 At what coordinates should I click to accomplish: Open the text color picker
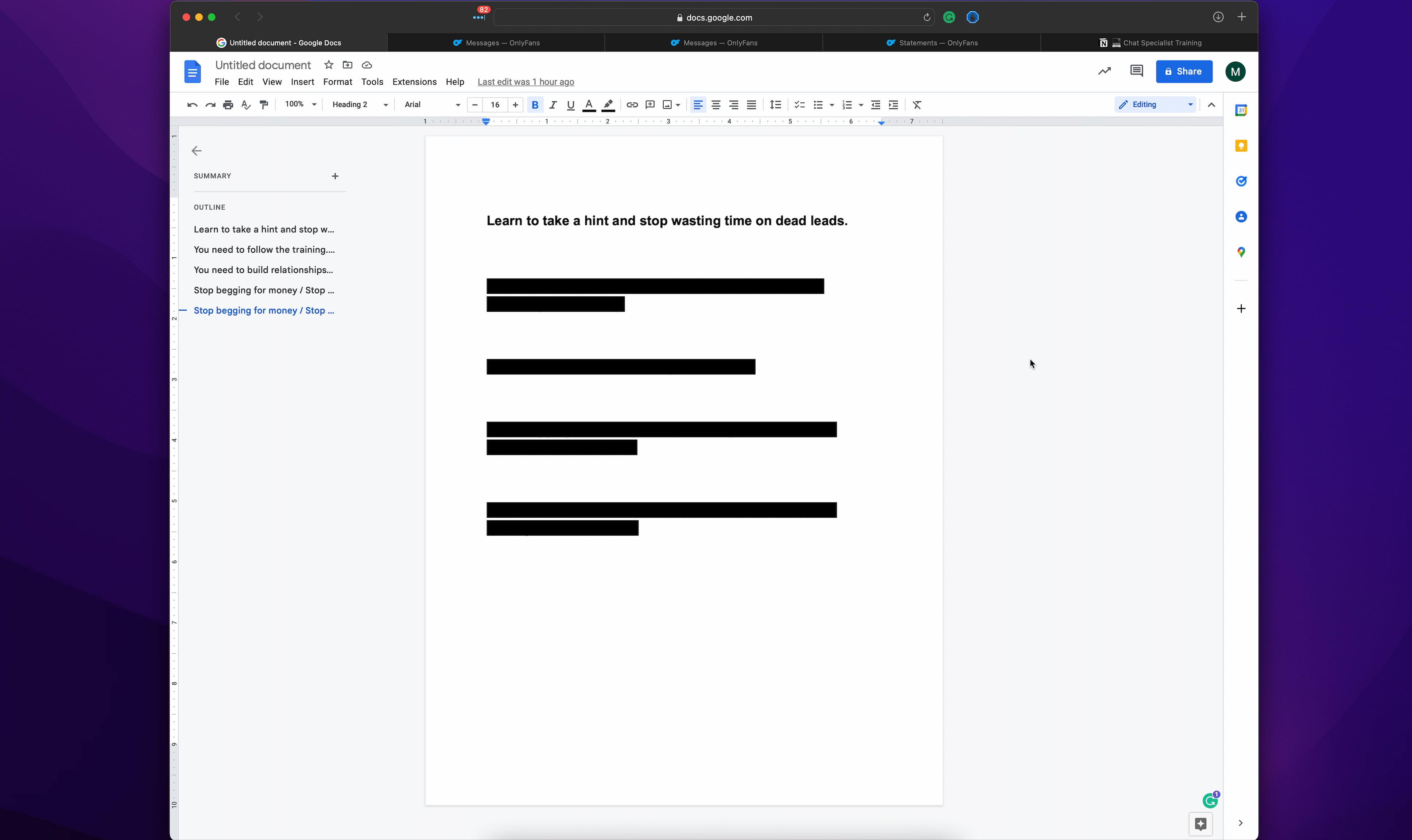point(589,105)
